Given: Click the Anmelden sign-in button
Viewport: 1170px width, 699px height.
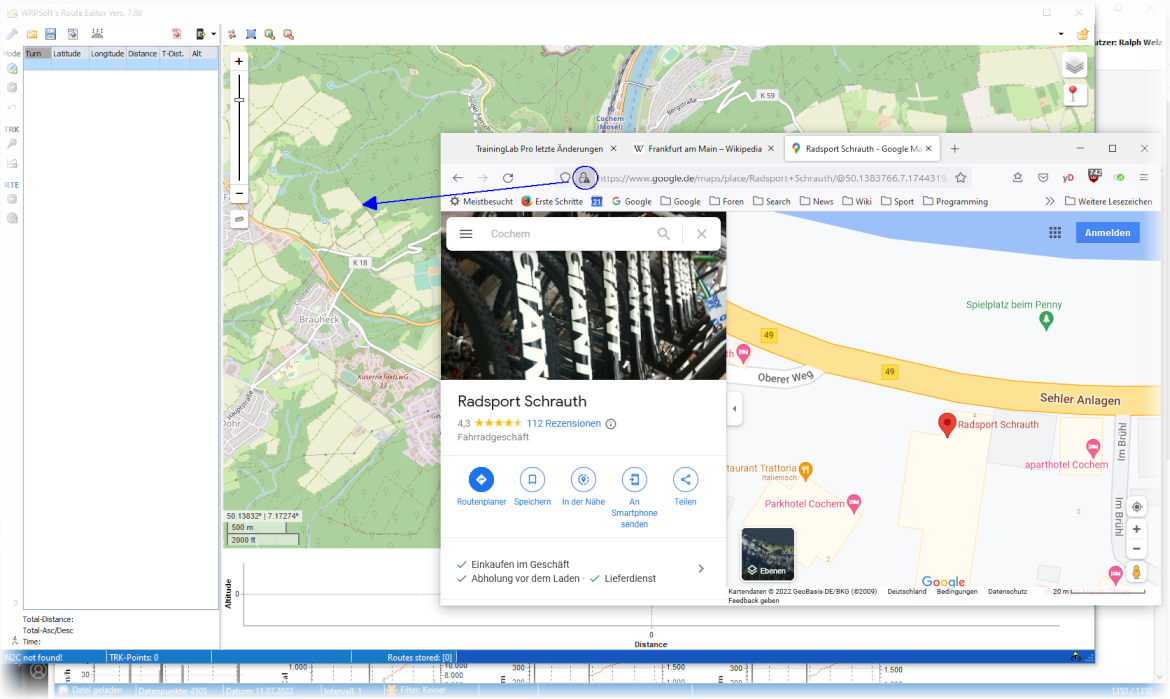Looking at the screenshot, I should pyautogui.click(x=1107, y=233).
